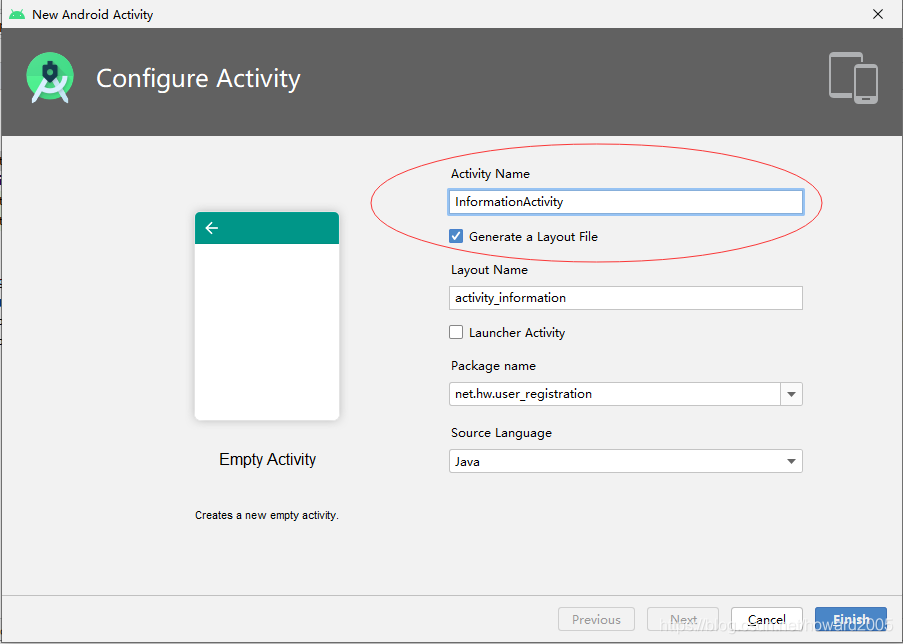Click the Android Studio logo in header
Viewport: 903px width, 644px height.
point(50,78)
